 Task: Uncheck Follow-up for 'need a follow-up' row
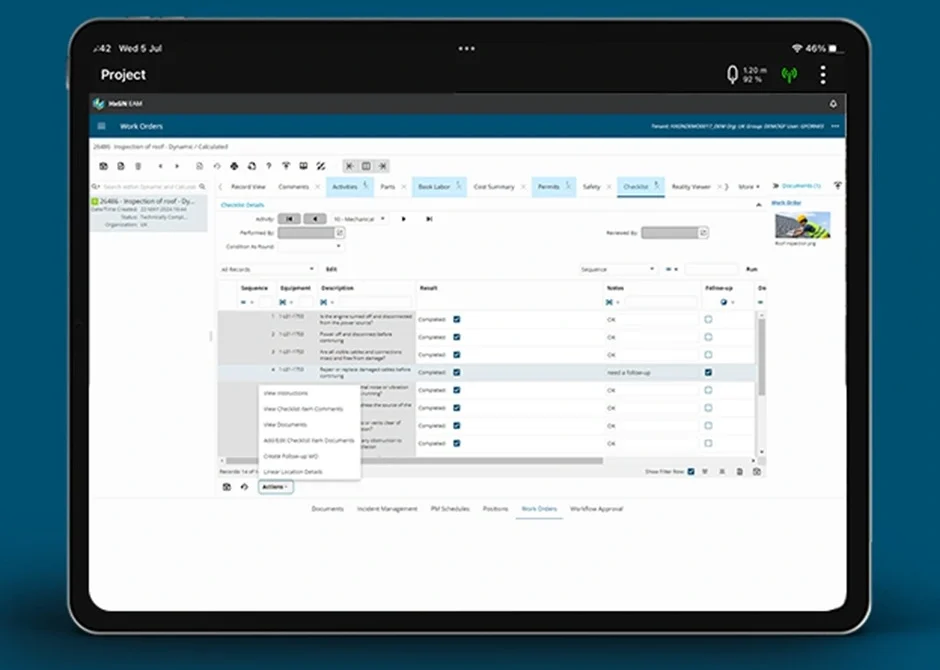click(x=708, y=372)
